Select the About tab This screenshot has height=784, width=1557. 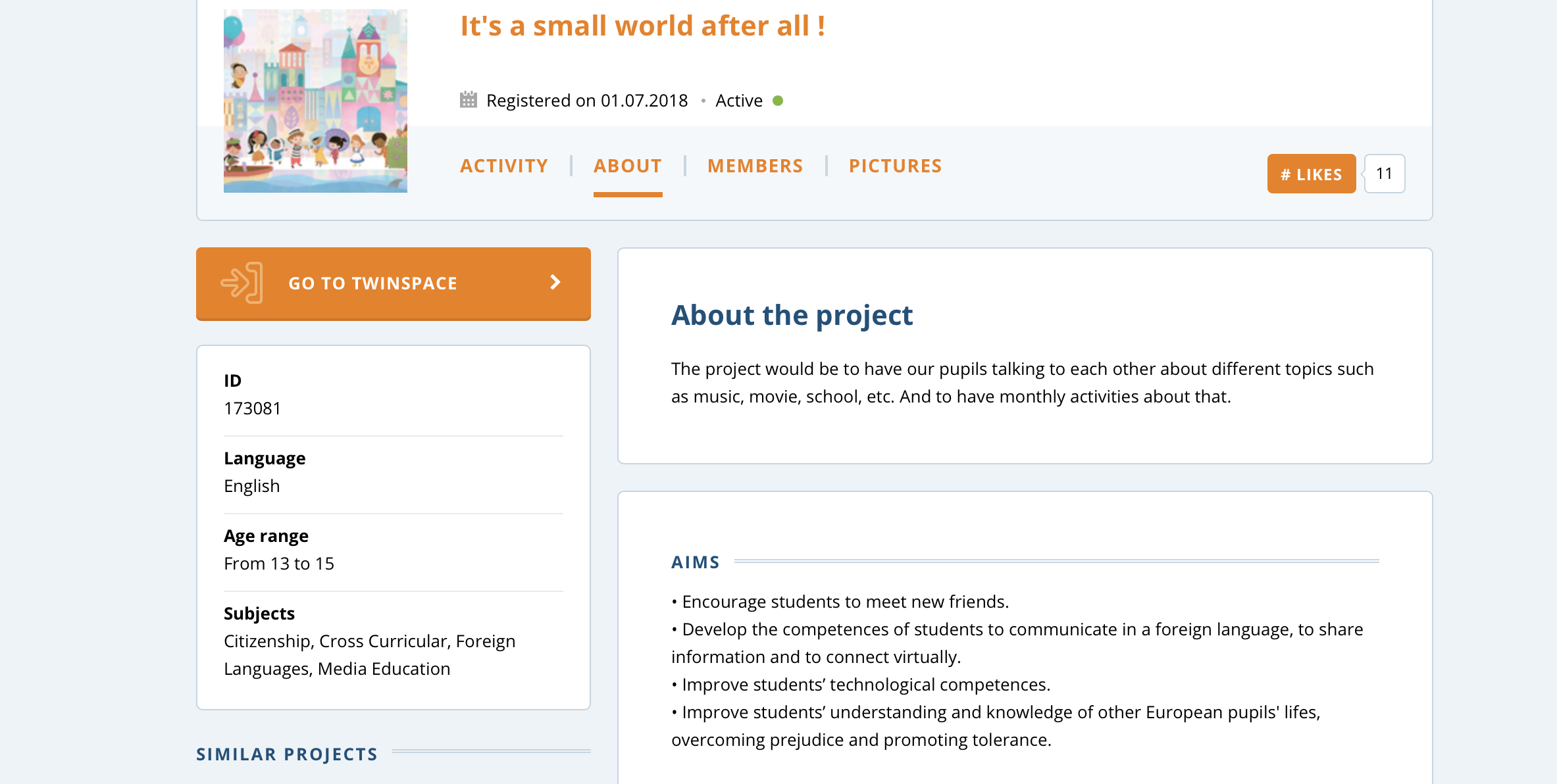(x=627, y=166)
